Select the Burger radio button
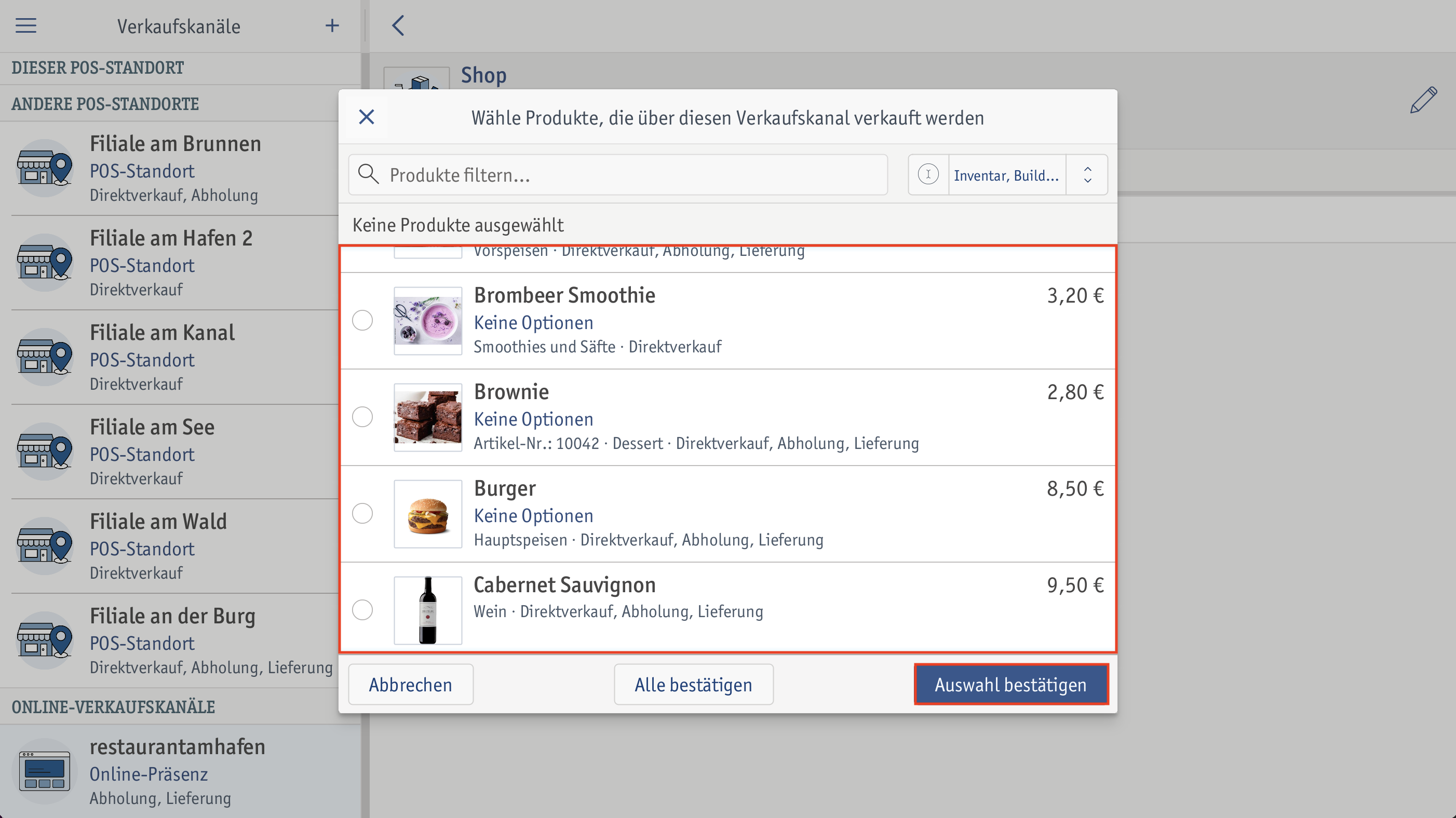 pyautogui.click(x=362, y=514)
